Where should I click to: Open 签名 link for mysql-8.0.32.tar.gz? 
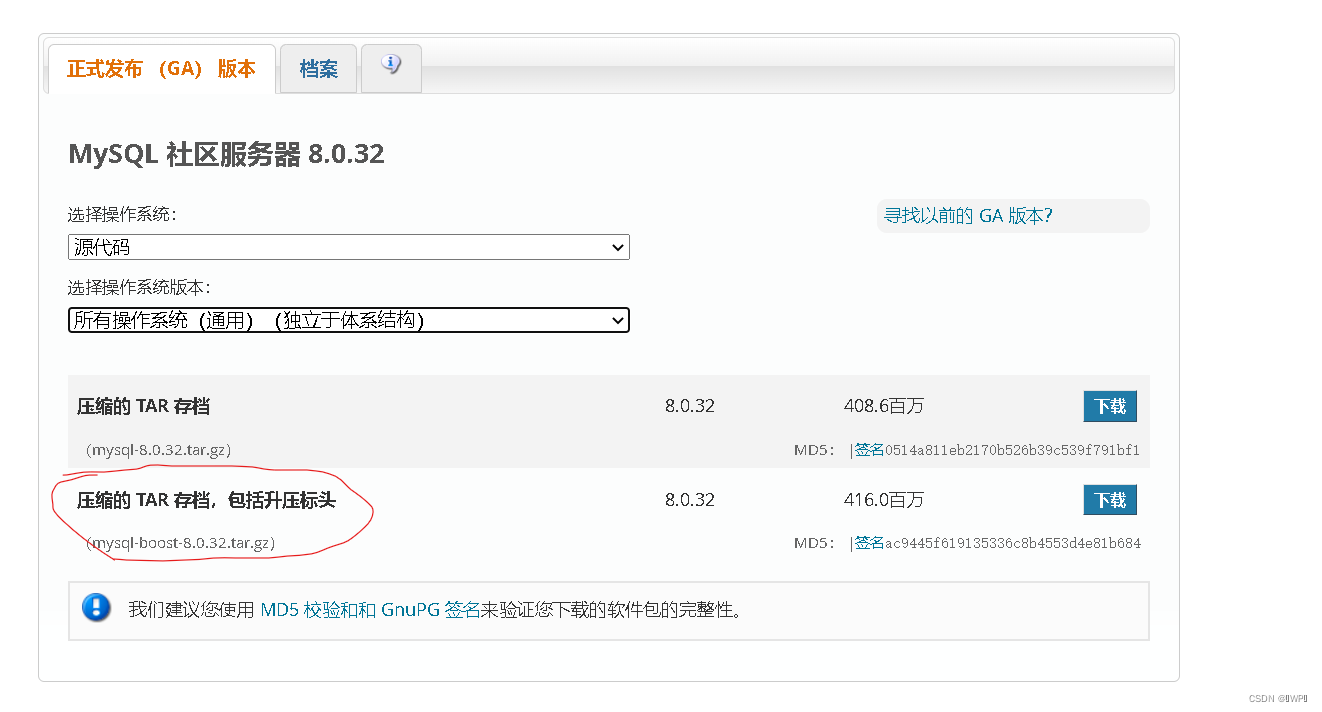pos(869,450)
